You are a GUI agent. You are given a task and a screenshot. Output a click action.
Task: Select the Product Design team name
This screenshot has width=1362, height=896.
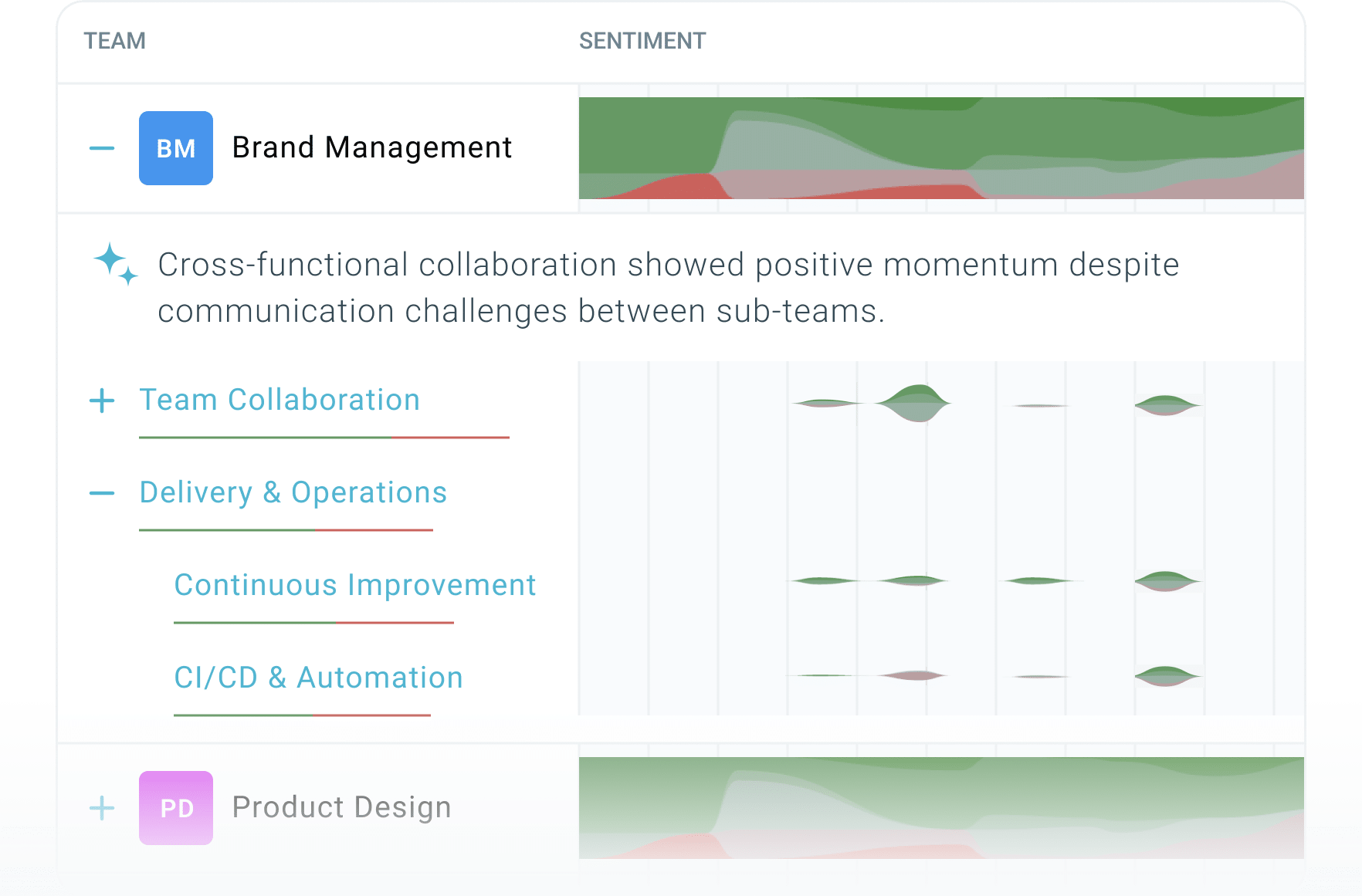341,807
